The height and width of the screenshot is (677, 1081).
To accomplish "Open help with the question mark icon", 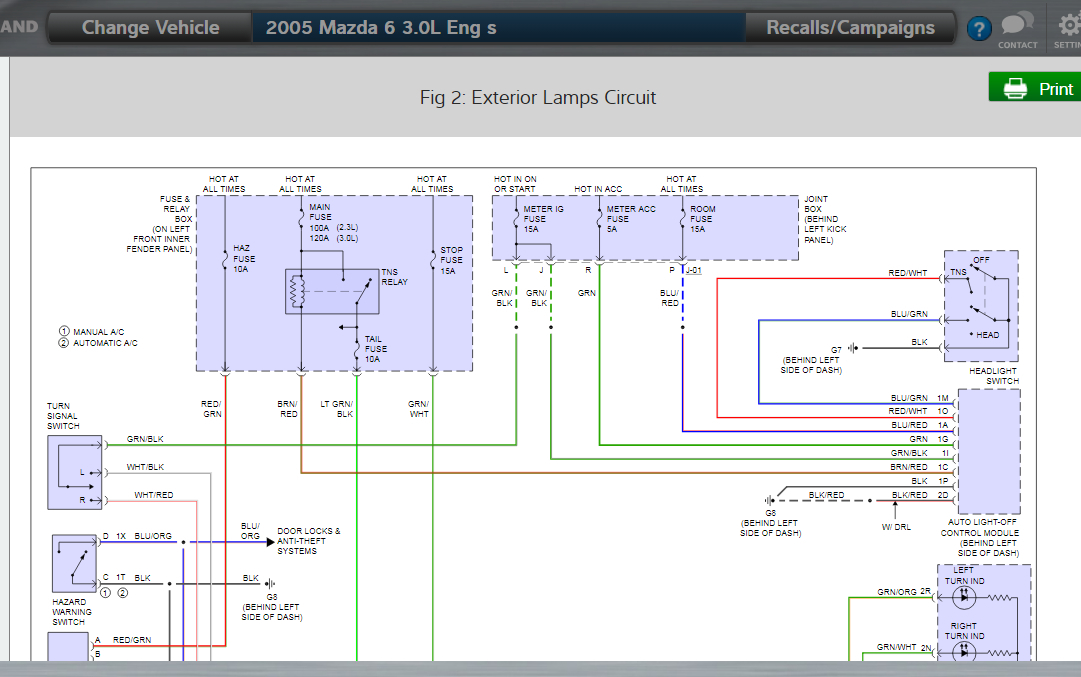I will point(978,28).
